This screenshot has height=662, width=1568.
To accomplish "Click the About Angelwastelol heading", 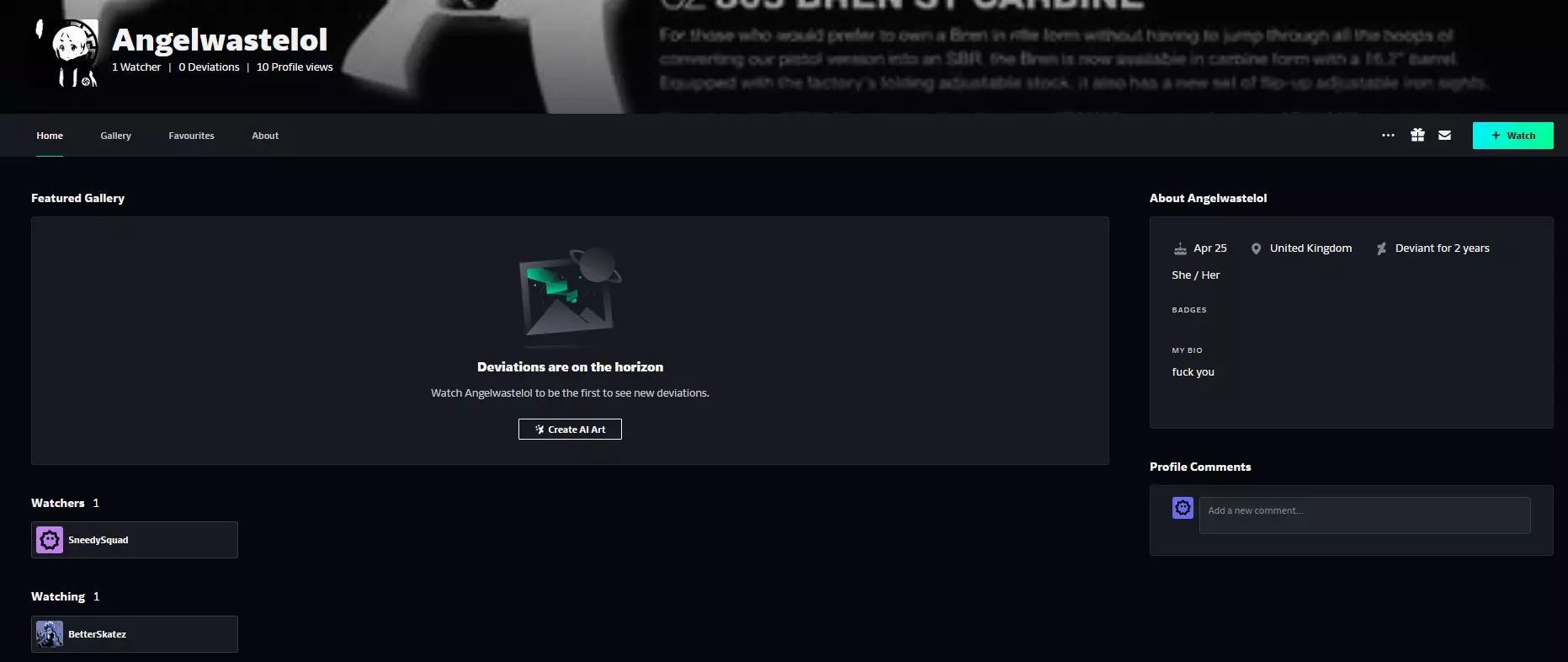I will tap(1208, 198).
